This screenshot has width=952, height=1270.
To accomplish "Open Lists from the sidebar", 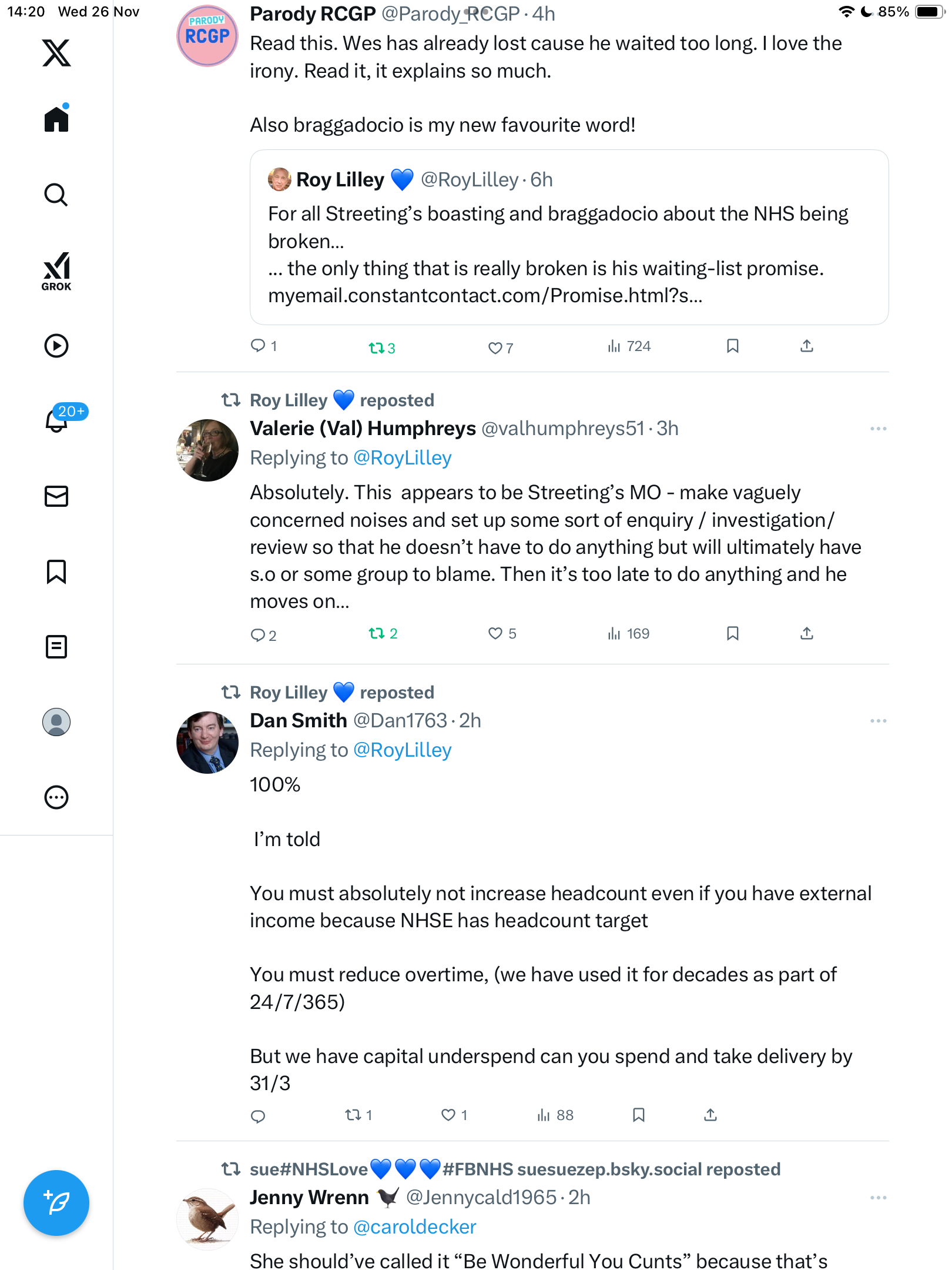I will [56, 647].
